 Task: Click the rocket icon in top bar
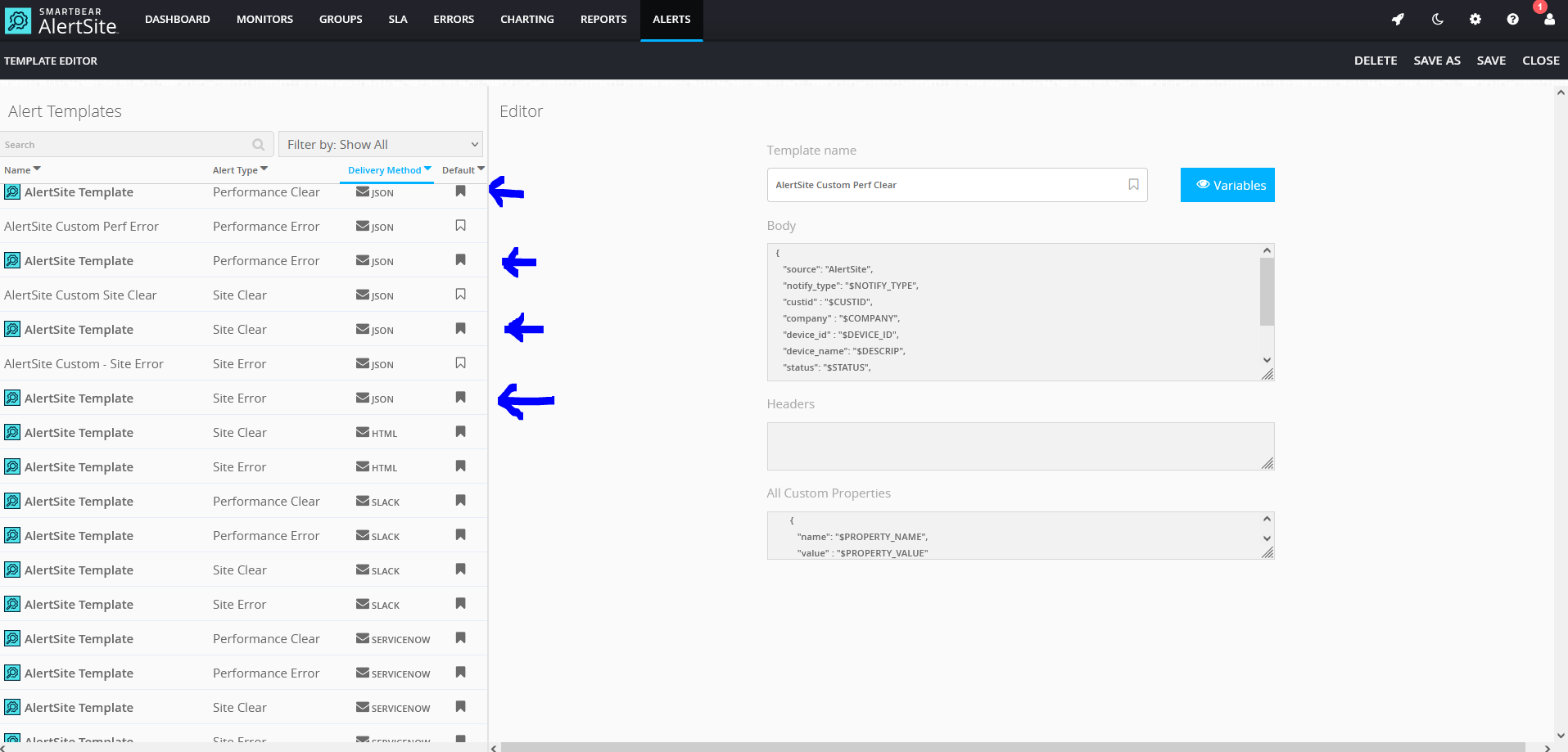1398,19
